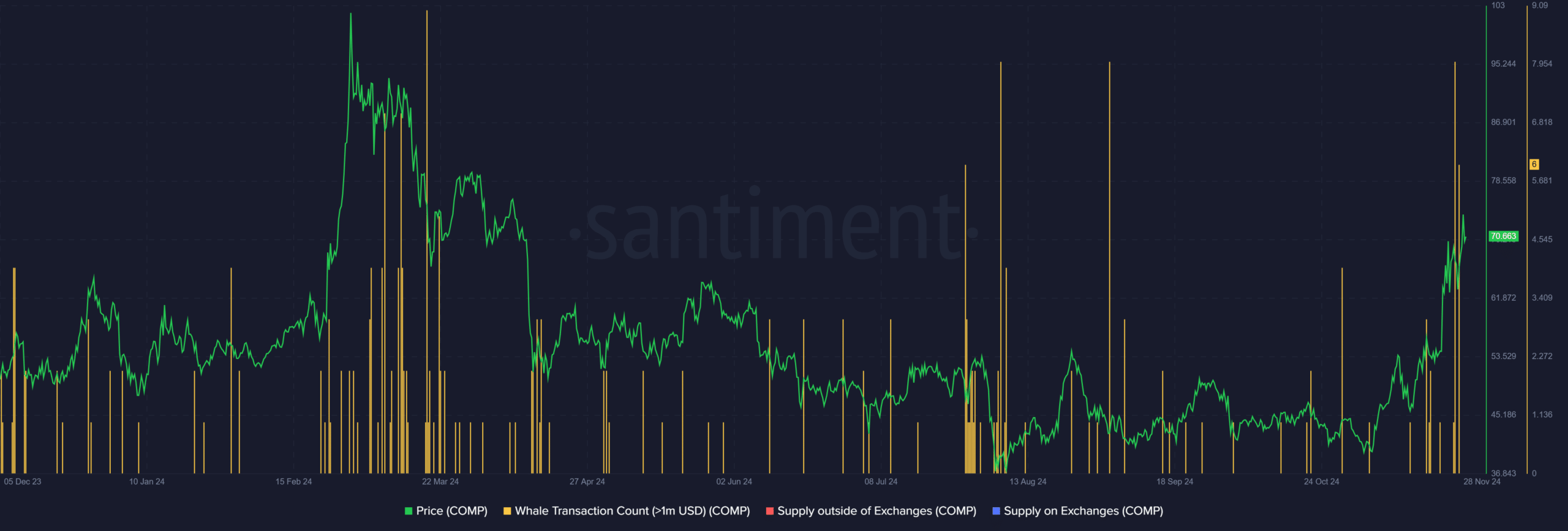Viewport: 1568px width, 531px height.
Task: Click the green price axis line
Action: coord(1486,239)
